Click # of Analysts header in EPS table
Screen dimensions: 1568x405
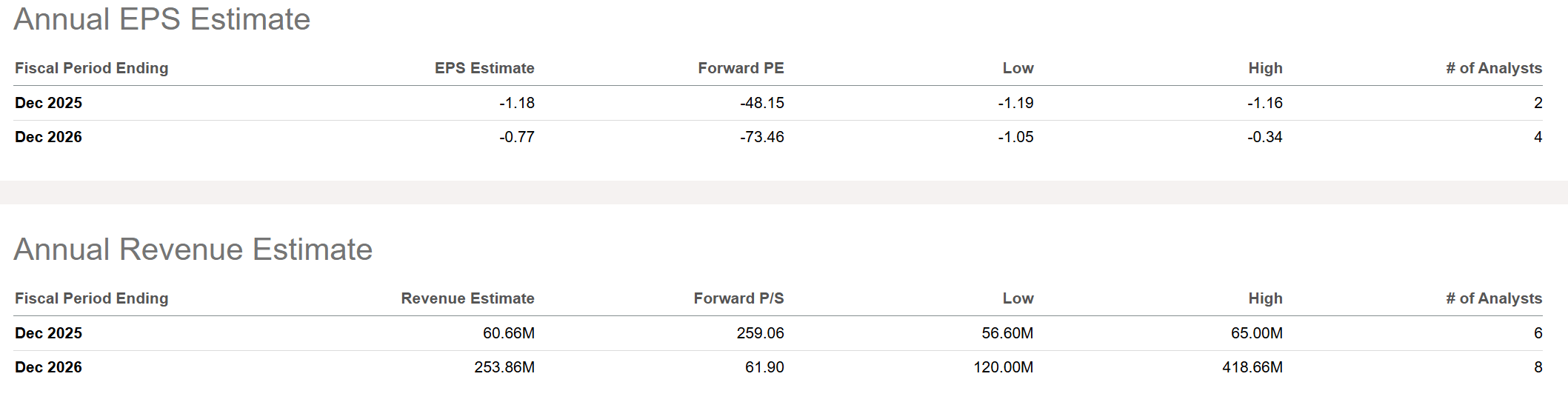click(1493, 68)
